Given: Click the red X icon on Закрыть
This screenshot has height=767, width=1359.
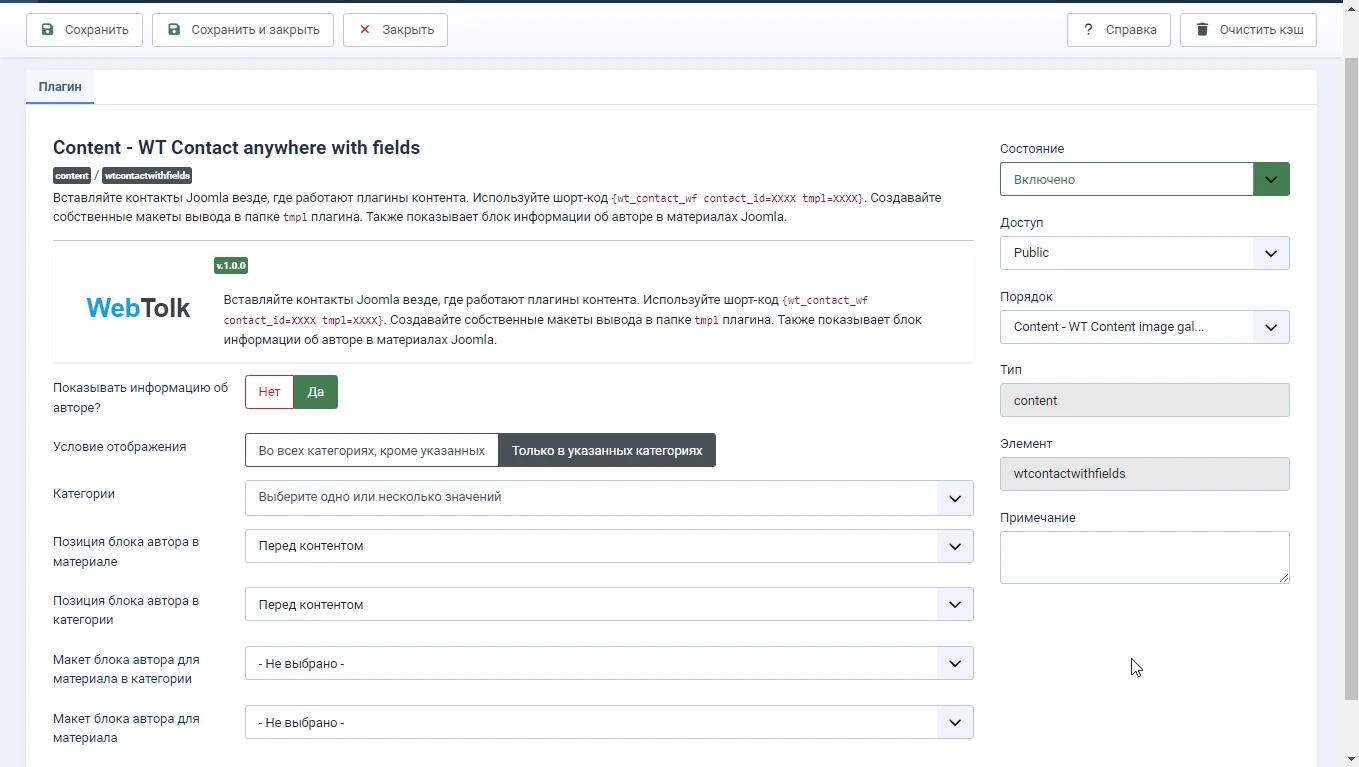Looking at the screenshot, I should 364,30.
